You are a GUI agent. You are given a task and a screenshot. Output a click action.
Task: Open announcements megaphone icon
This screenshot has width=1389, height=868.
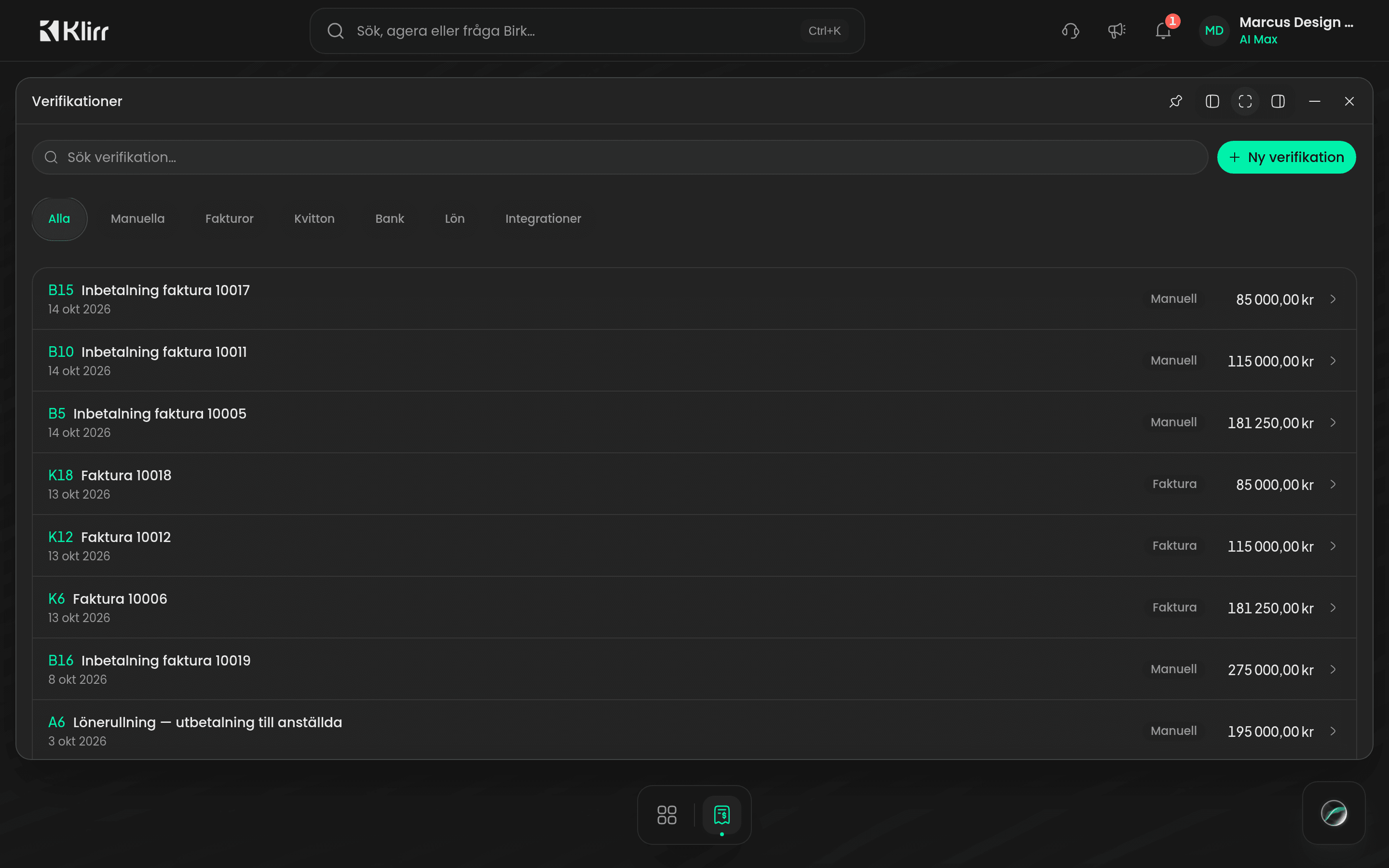pyautogui.click(x=1117, y=30)
